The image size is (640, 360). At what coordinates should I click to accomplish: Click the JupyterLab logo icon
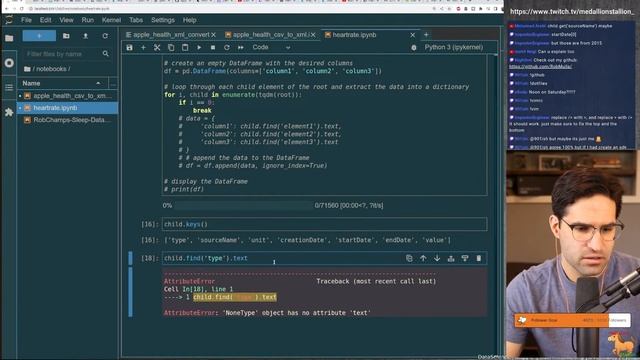tap(9, 20)
